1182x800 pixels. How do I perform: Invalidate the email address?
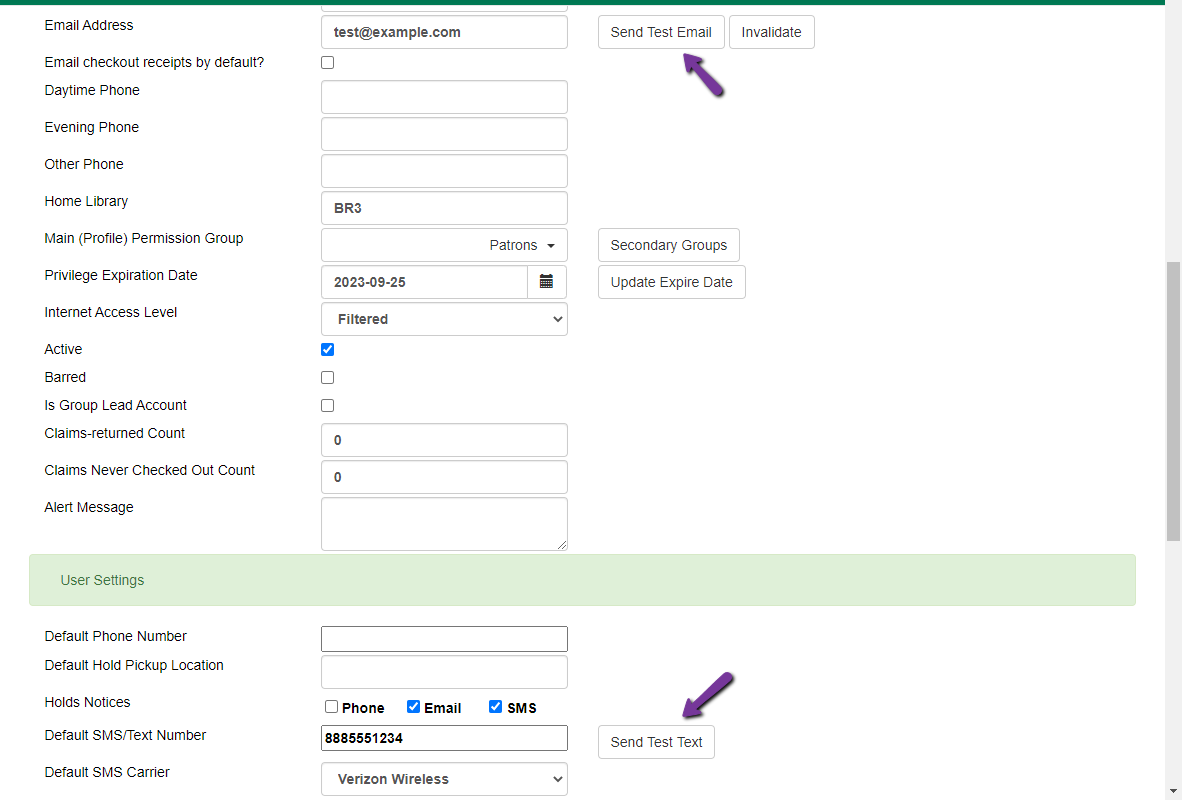tap(771, 32)
